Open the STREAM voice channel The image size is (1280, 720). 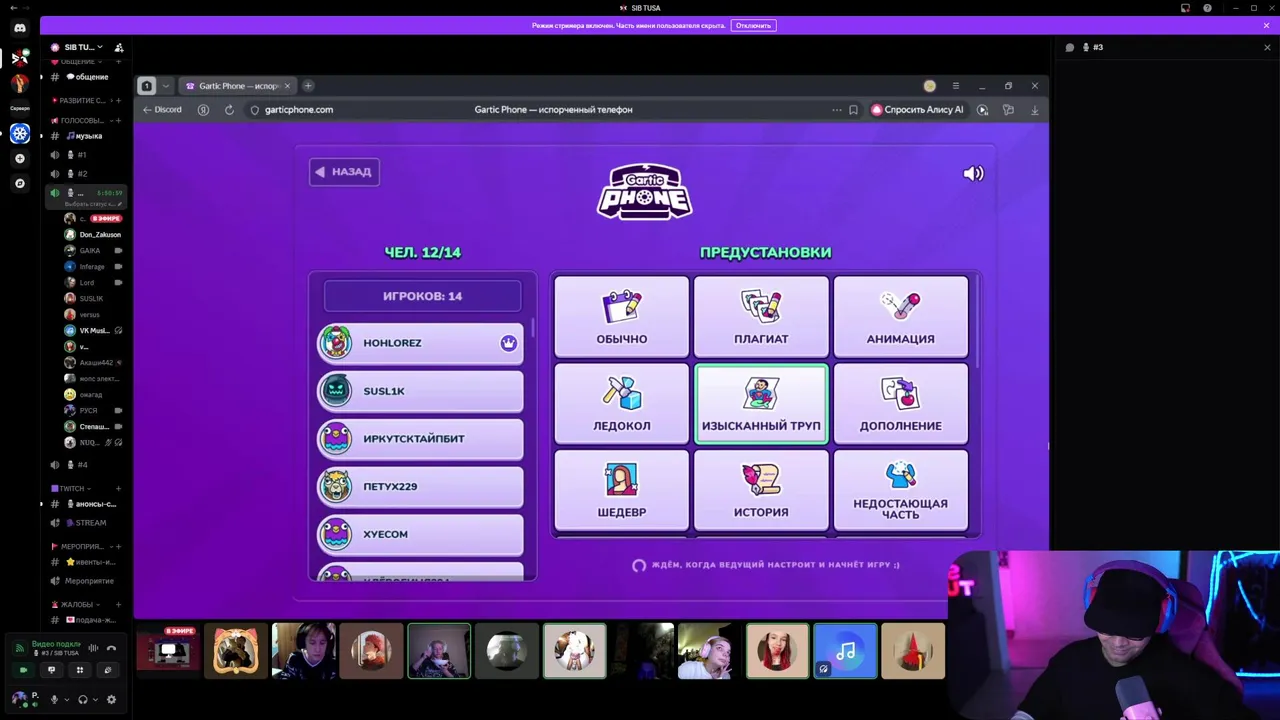[x=87, y=523]
